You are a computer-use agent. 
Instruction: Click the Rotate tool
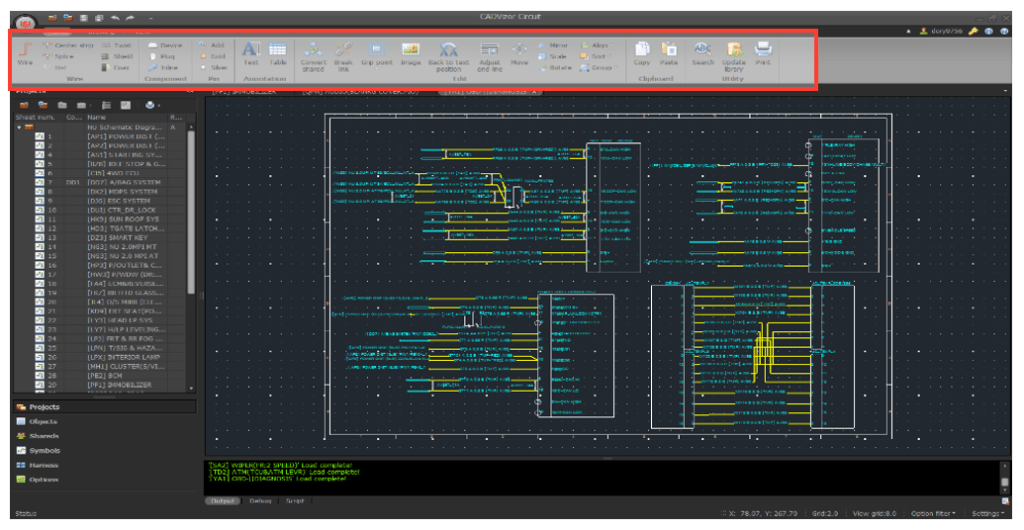554,67
